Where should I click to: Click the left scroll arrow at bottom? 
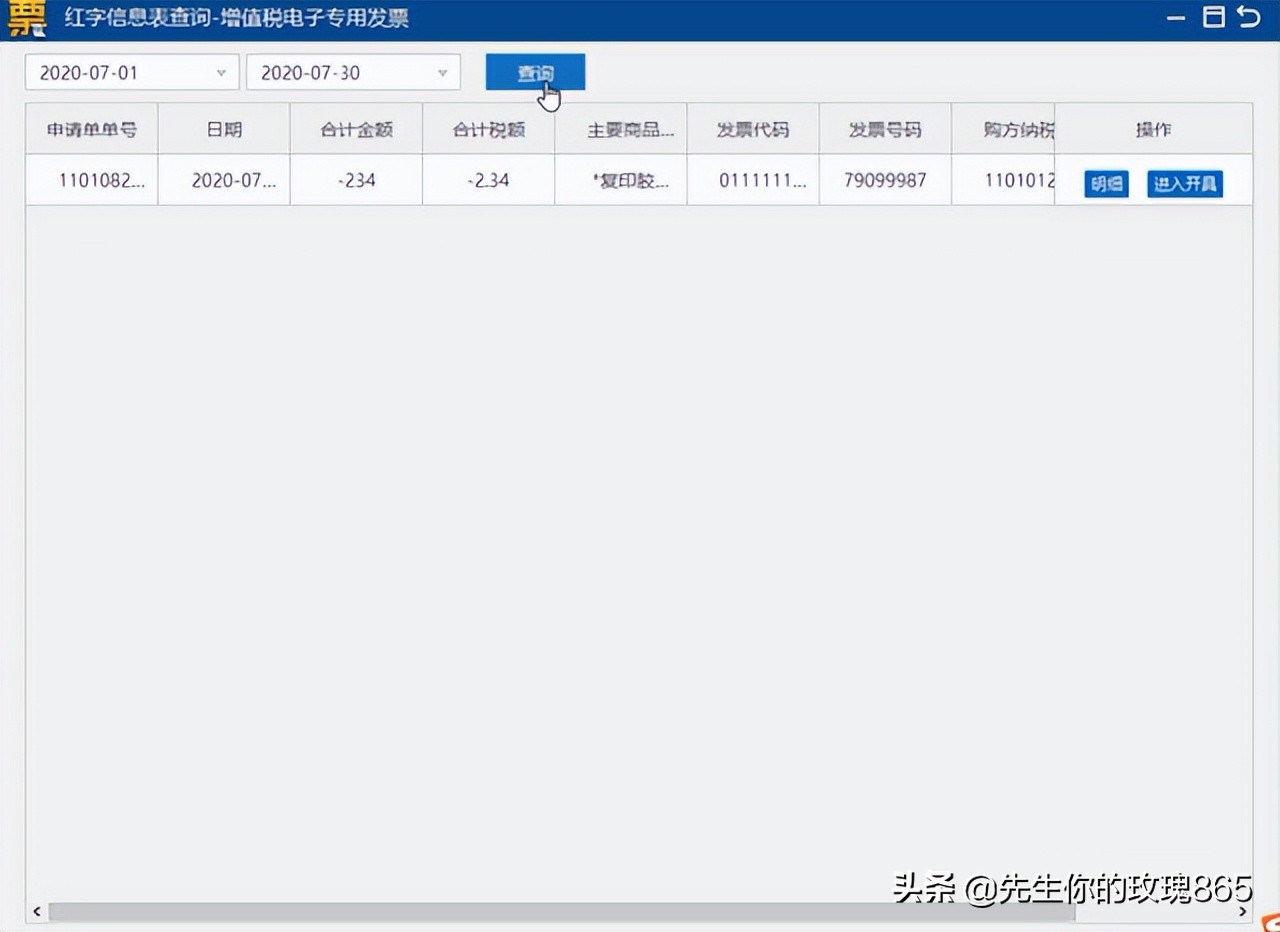coord(36,911)
